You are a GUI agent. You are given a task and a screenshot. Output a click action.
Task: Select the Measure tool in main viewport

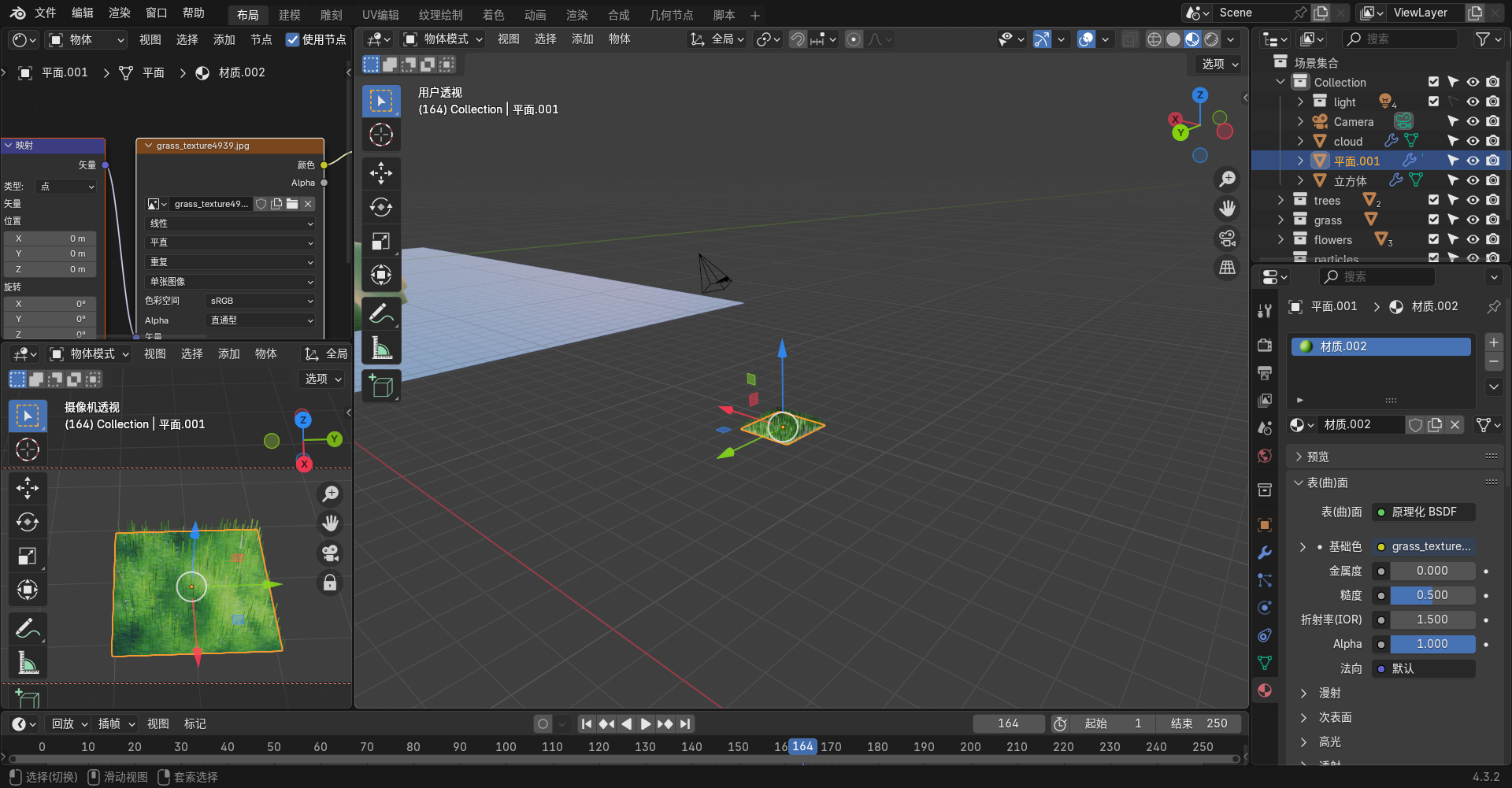(x=381, y=347)
